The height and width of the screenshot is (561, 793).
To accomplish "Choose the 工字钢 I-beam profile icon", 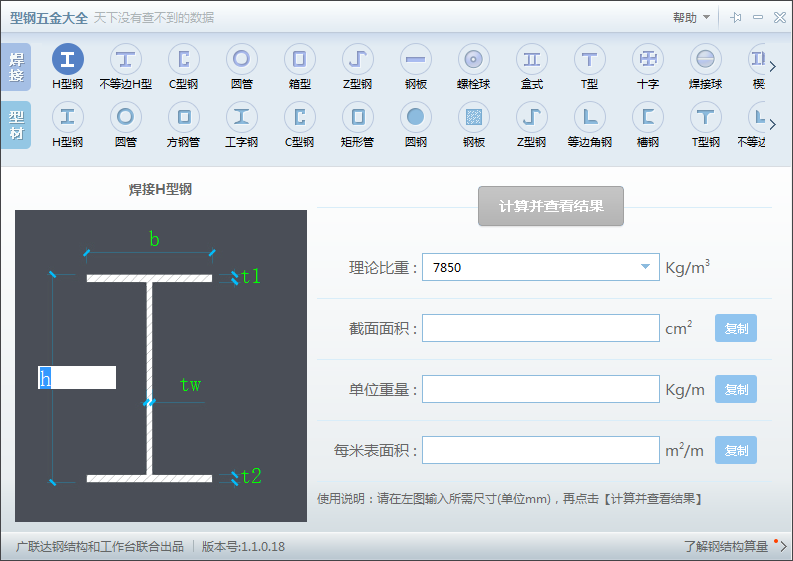I will 242,117.
